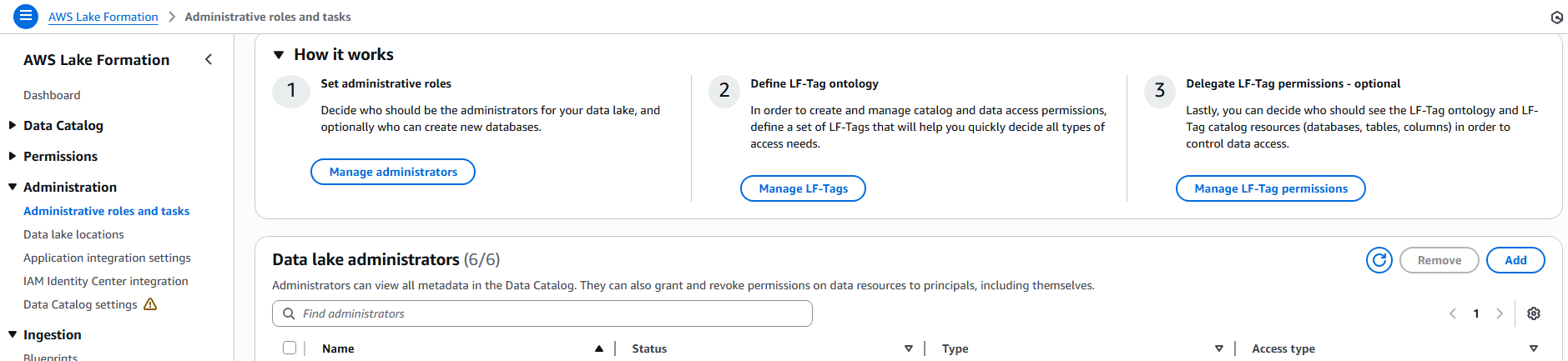The image size is (1568, 361).
Task: Open IAM Identity Center integration
Action: click(x=106, y=281)
